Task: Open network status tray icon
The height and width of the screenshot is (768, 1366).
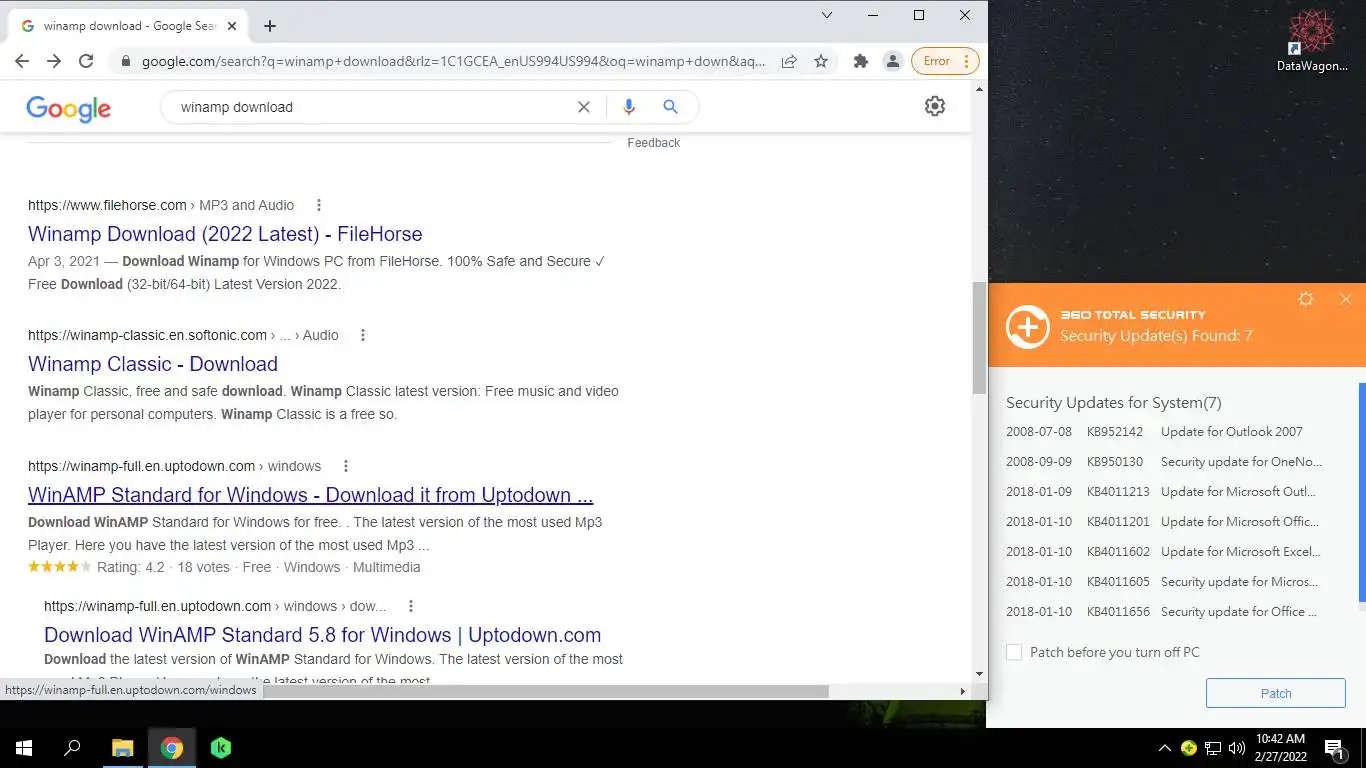Action: [1212, 748]
